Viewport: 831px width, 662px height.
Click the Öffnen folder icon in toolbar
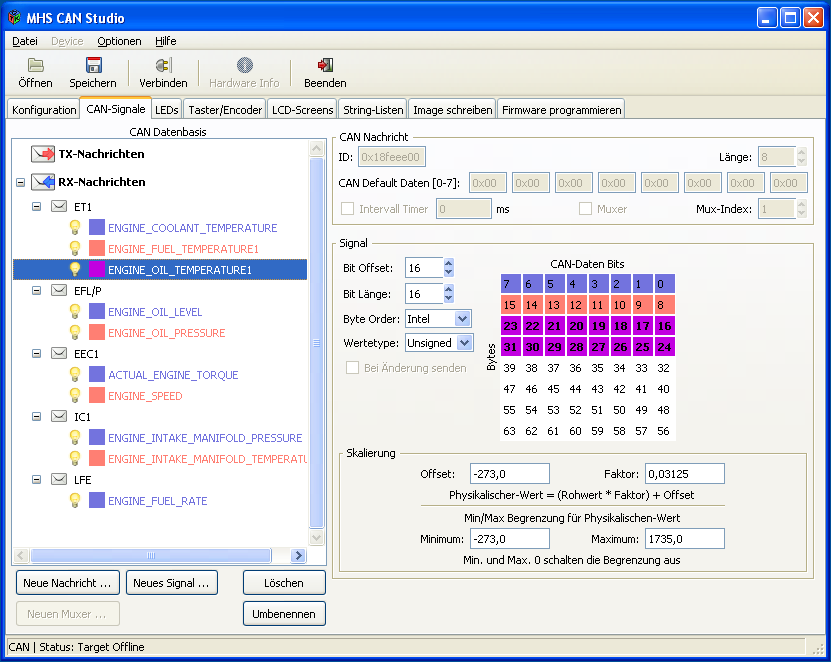[36, 66]
